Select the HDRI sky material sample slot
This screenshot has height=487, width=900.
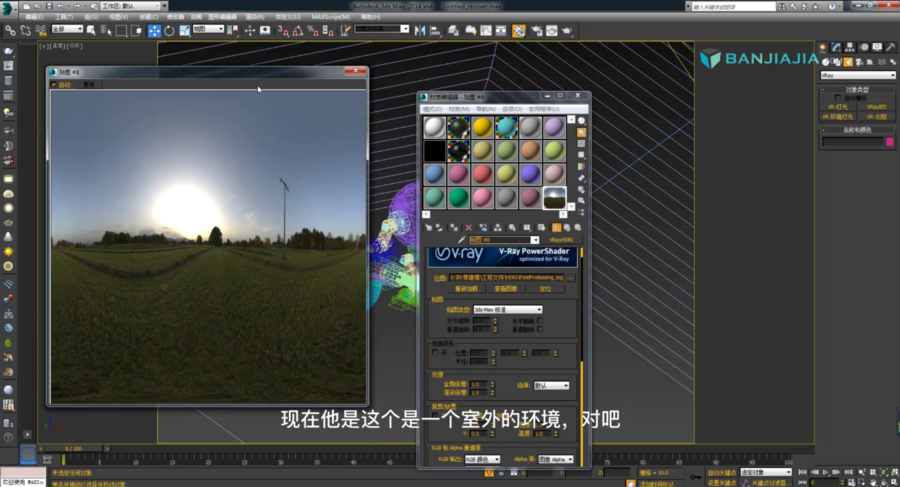554,198
